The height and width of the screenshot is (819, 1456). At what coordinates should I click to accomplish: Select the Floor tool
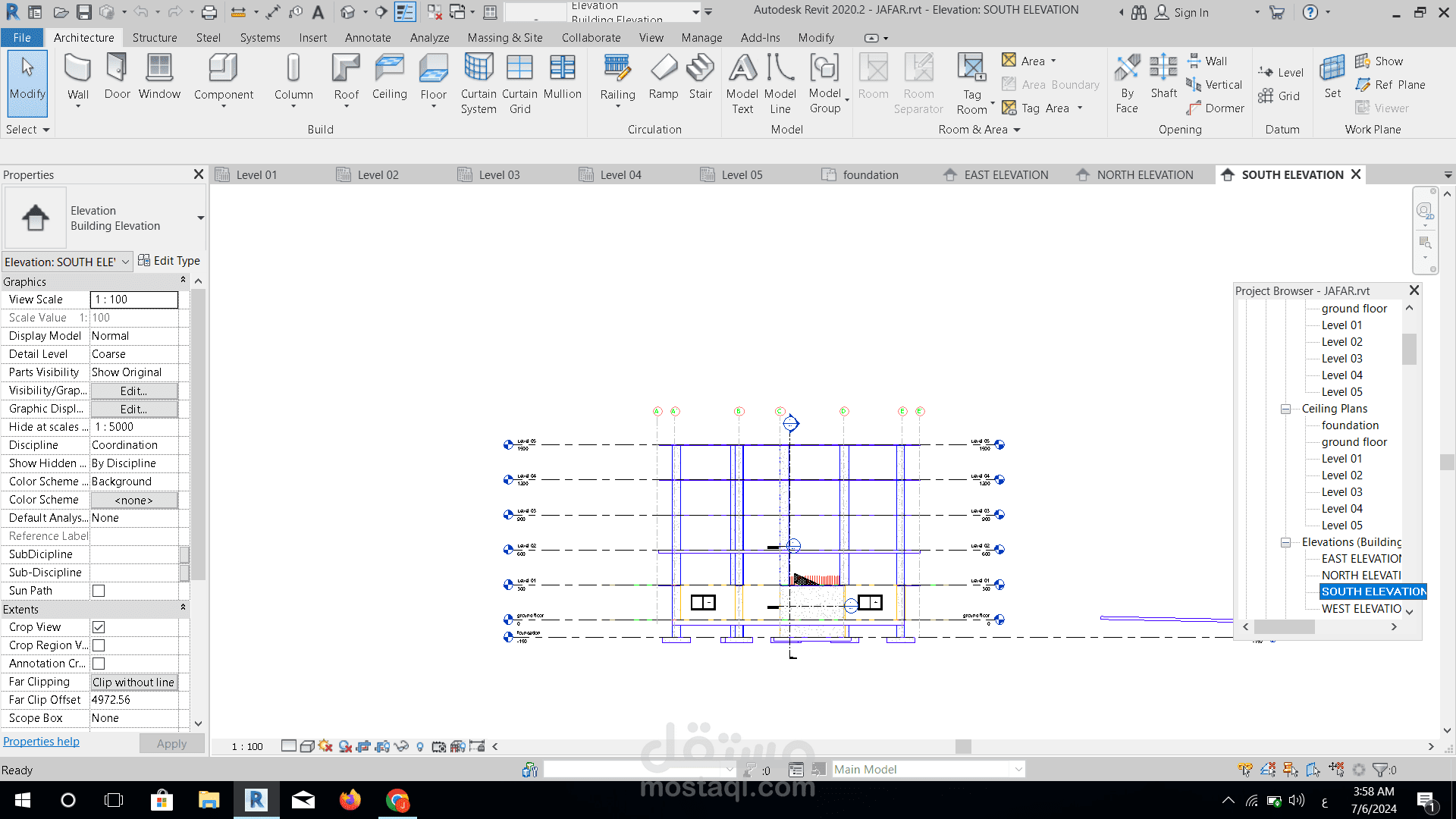[433, 80]
